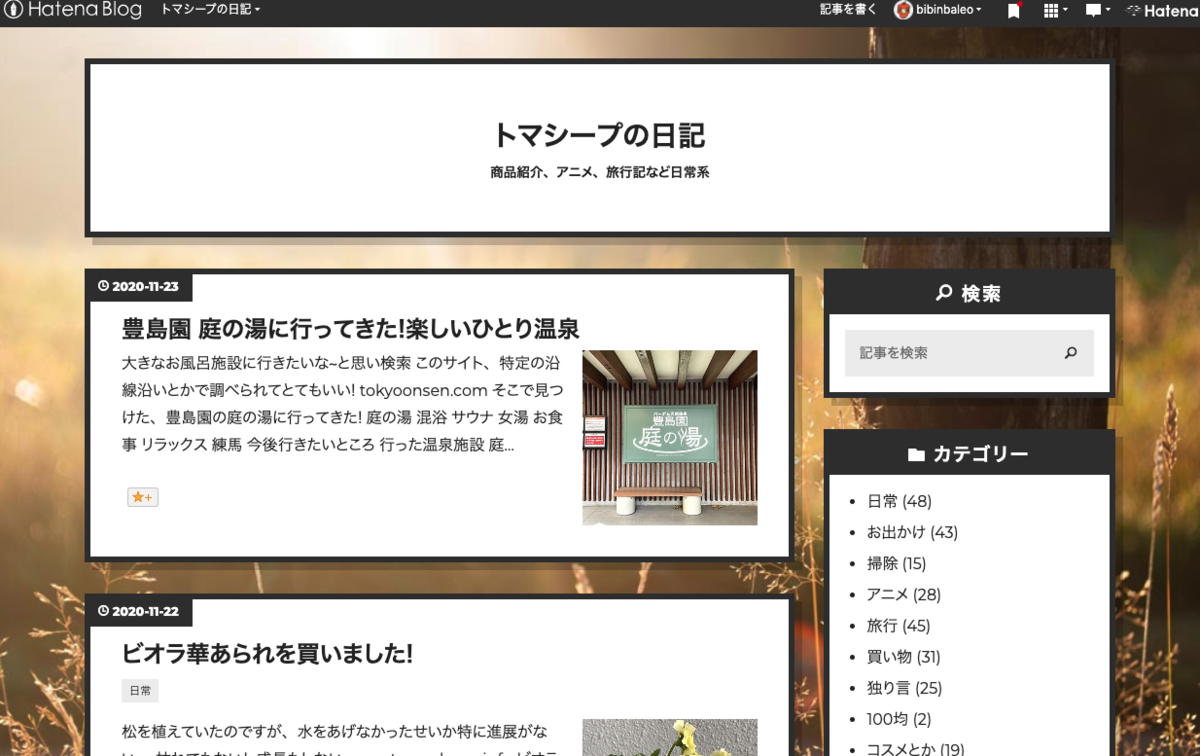Image resolution: width=1200 pixels, height=756 pixels.
Task: Click the 庭の湯 entry thumbnail image
Action: (x=670, y=437)
